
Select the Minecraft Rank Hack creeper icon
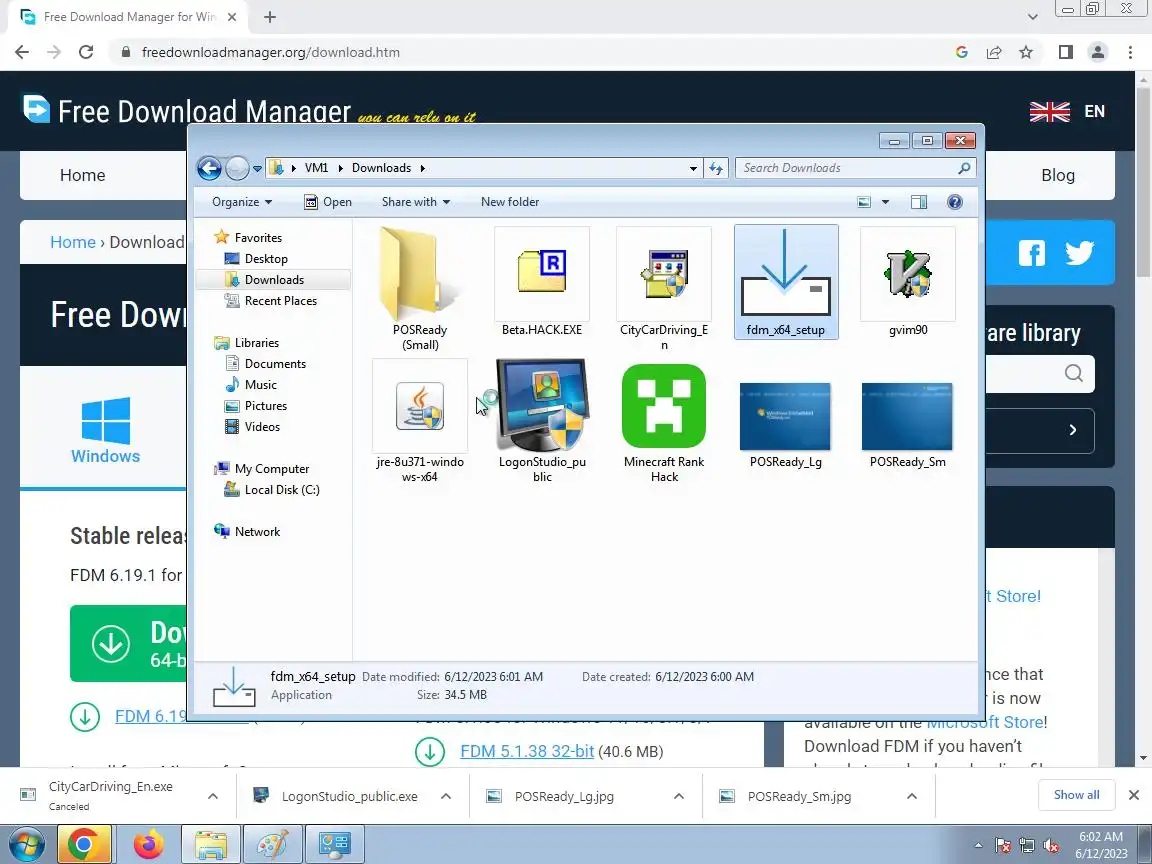[x=663, y=406]
